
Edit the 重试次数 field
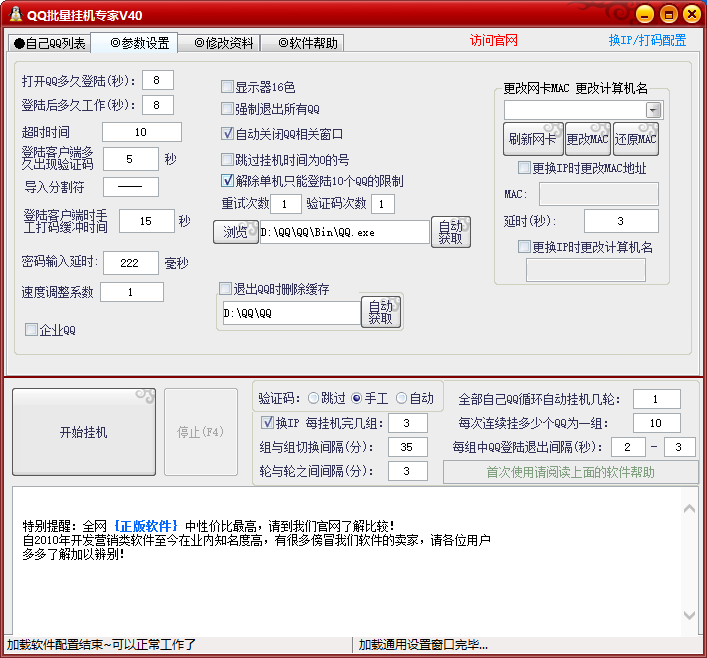coord(286,204)
